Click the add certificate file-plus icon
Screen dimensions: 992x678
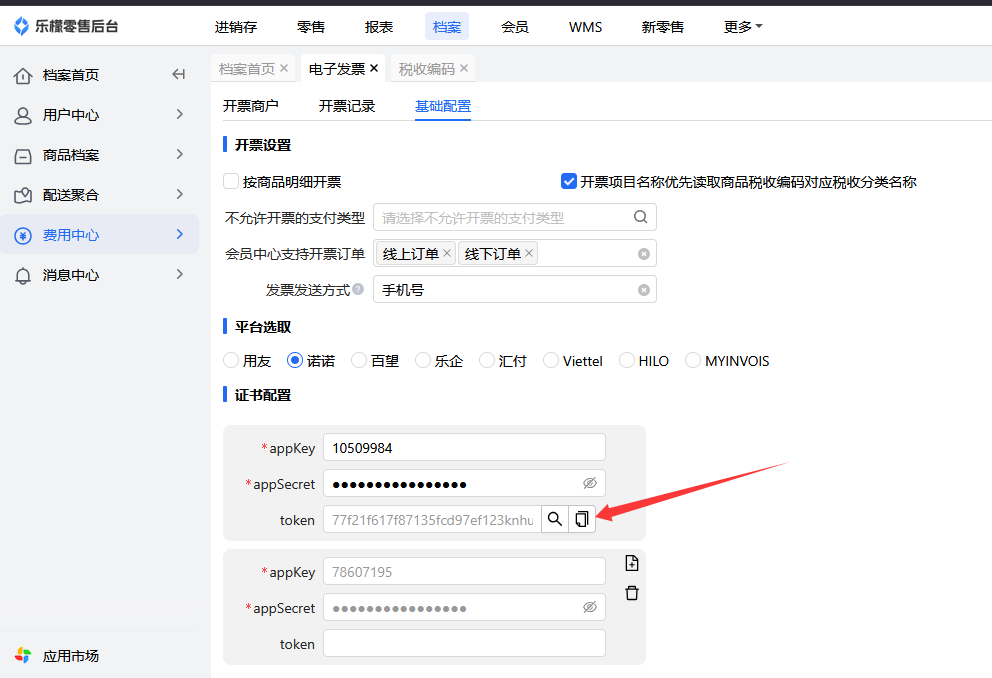click(x=631, y=563)
